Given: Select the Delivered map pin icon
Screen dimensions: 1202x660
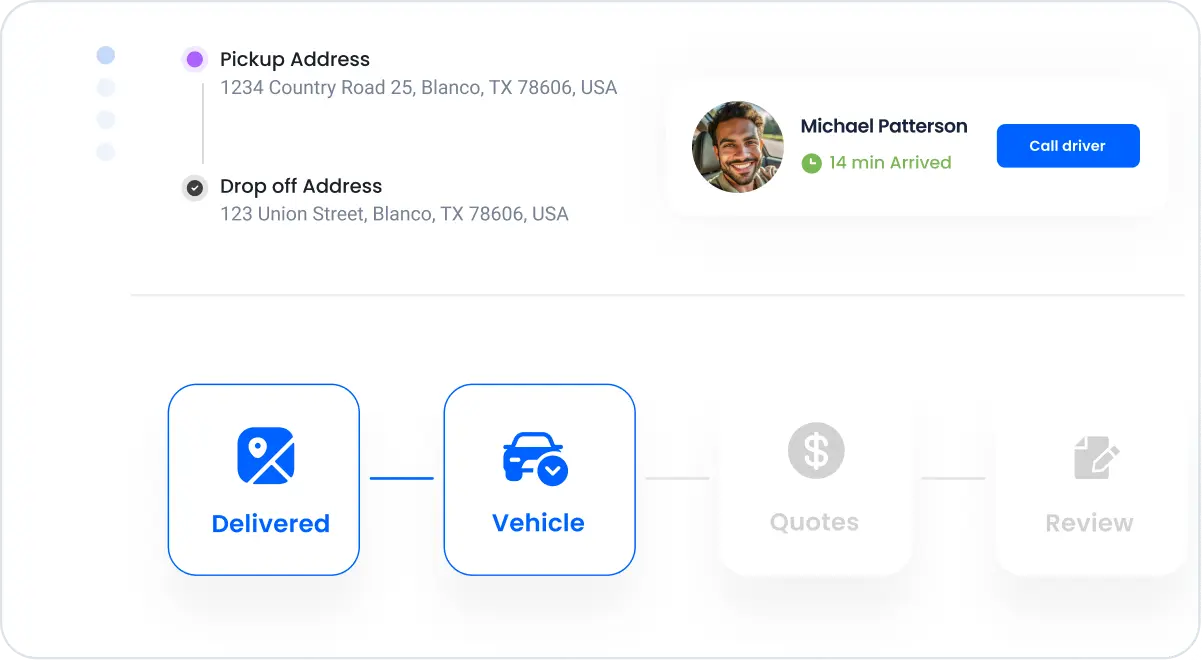Looking at the screenshot, I should click(264, 455).
